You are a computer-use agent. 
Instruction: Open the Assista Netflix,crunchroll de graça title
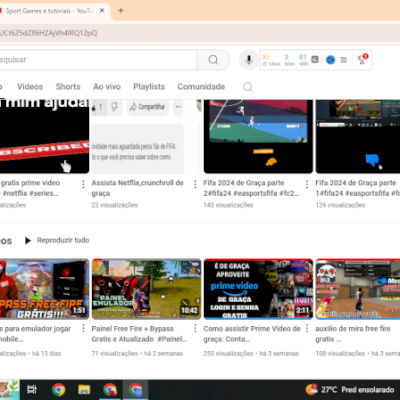tap(137, 188)
